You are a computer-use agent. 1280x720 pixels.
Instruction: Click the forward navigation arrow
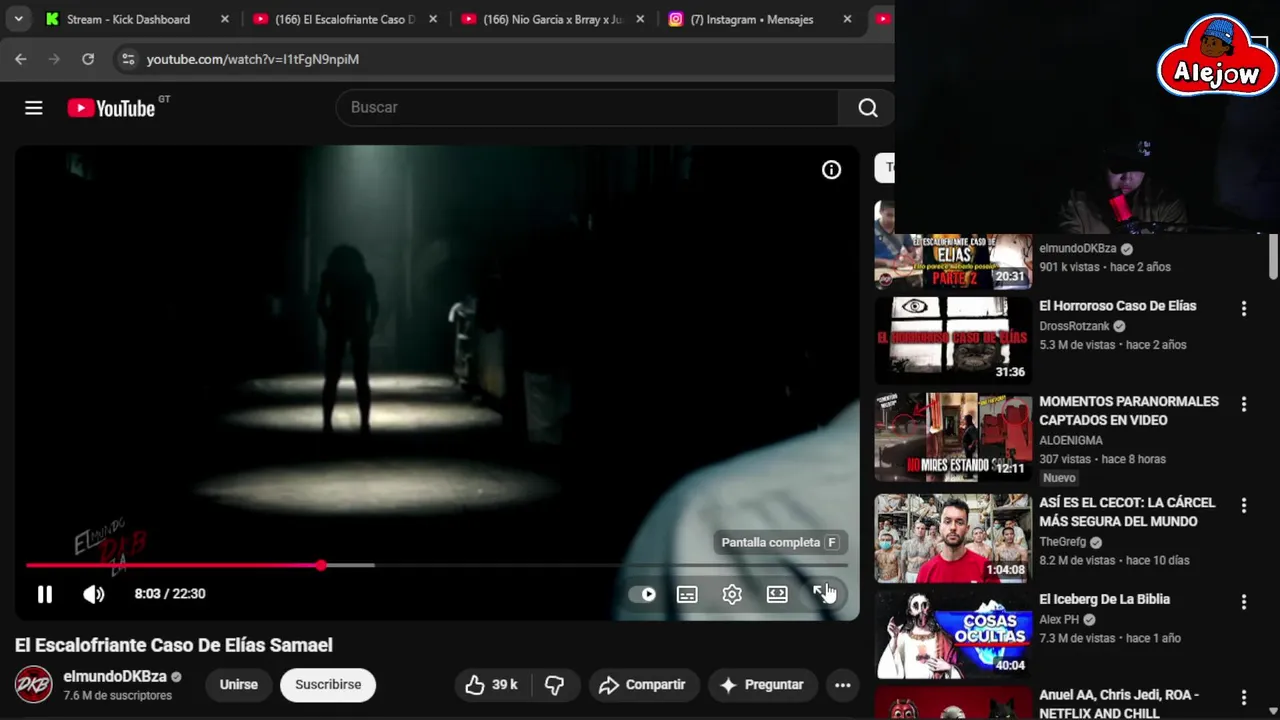click(x=54, y=59)
